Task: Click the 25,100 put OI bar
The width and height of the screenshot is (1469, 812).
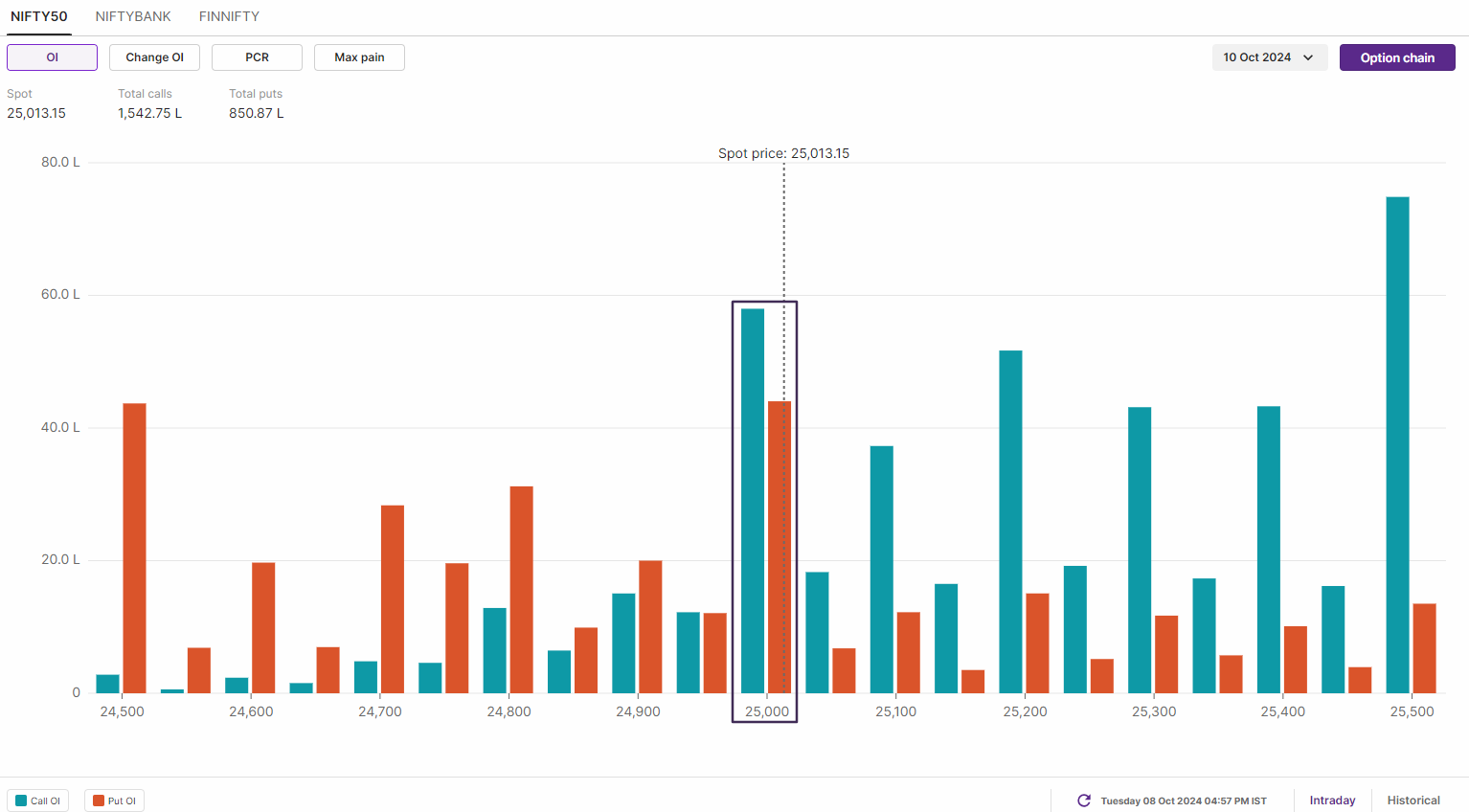Action: [909, 653]
